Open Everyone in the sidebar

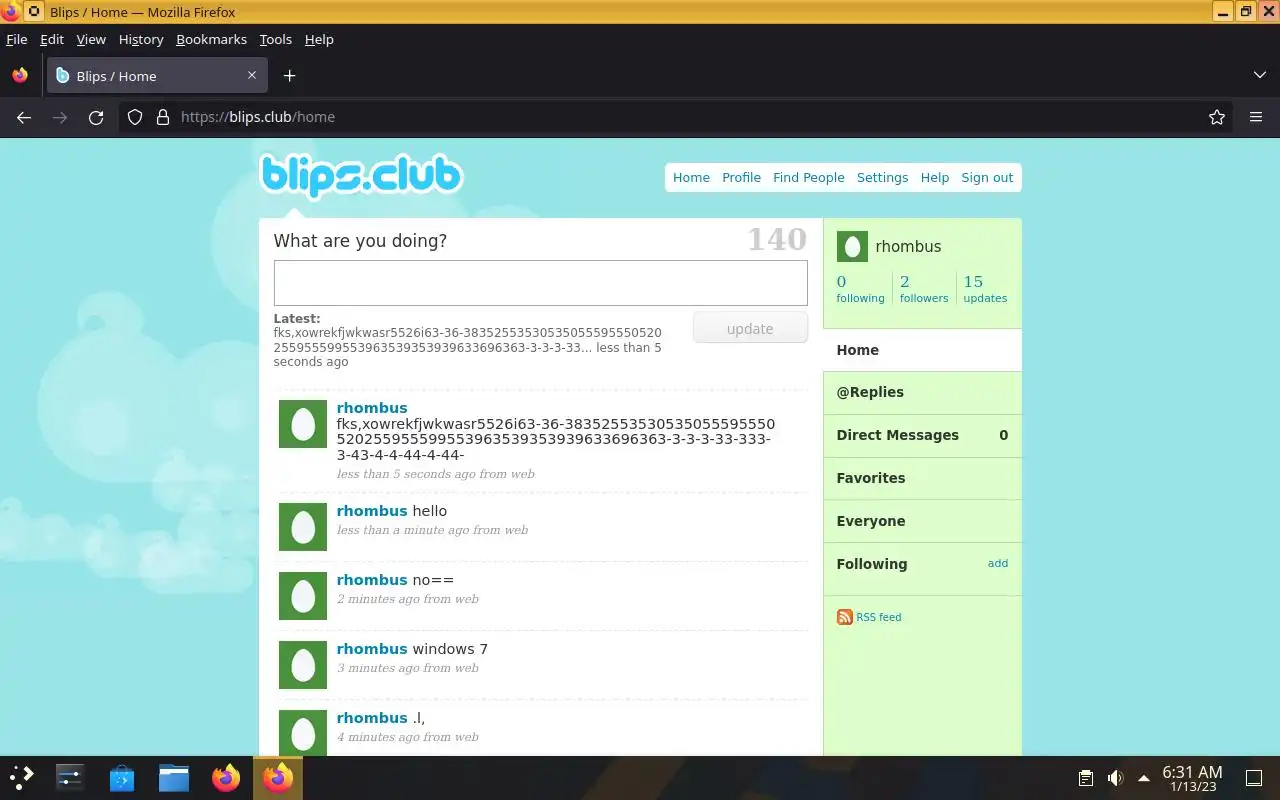(922, 521)
